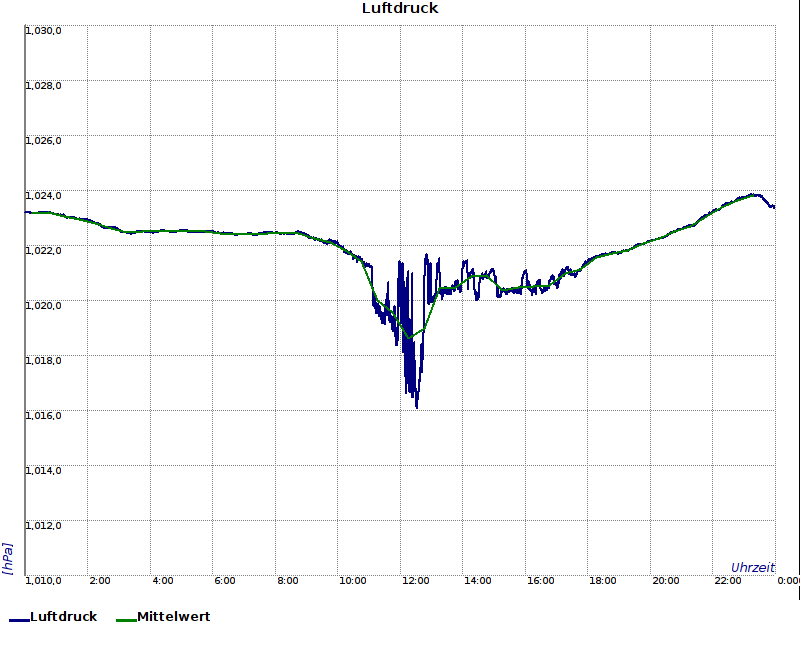Screen dimensions: 800x650
Task: Click the 1,016,0 y-axis value
Action: click(x=43, y=416)
